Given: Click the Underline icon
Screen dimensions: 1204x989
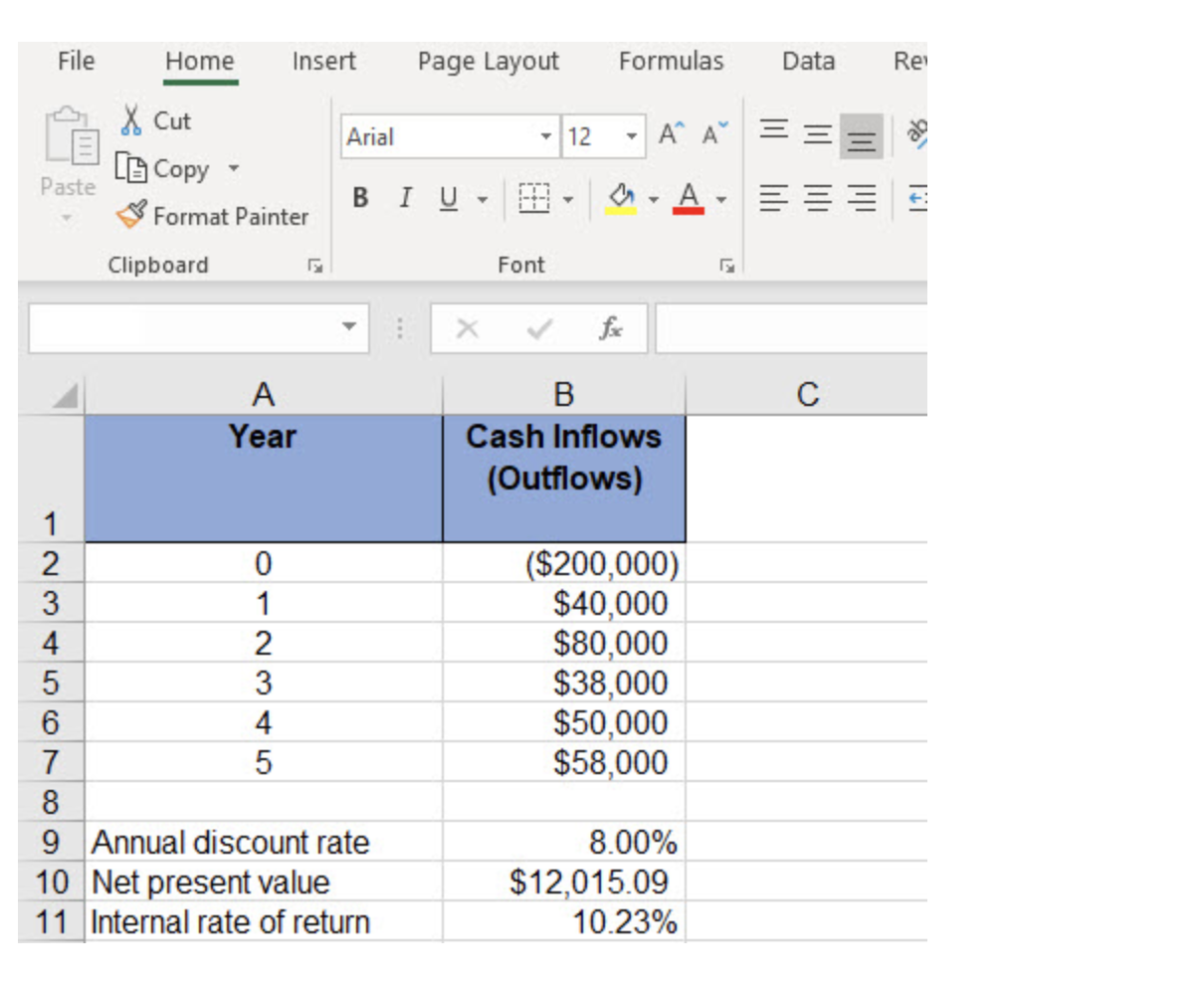Looking at the screenshot, I should click(x=449, y=198).
